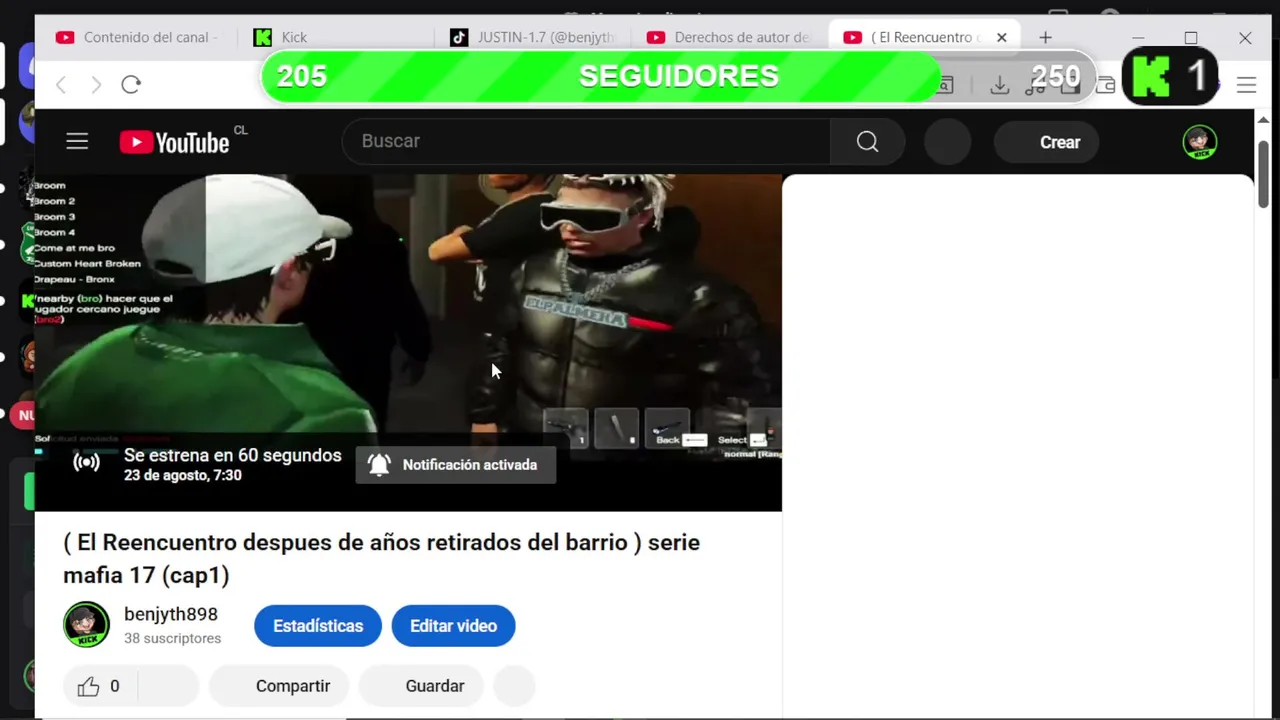Click the 23 de agosto, 7:30 date text
Viewport: 1280px width, 720px height.
click(183, 475)
